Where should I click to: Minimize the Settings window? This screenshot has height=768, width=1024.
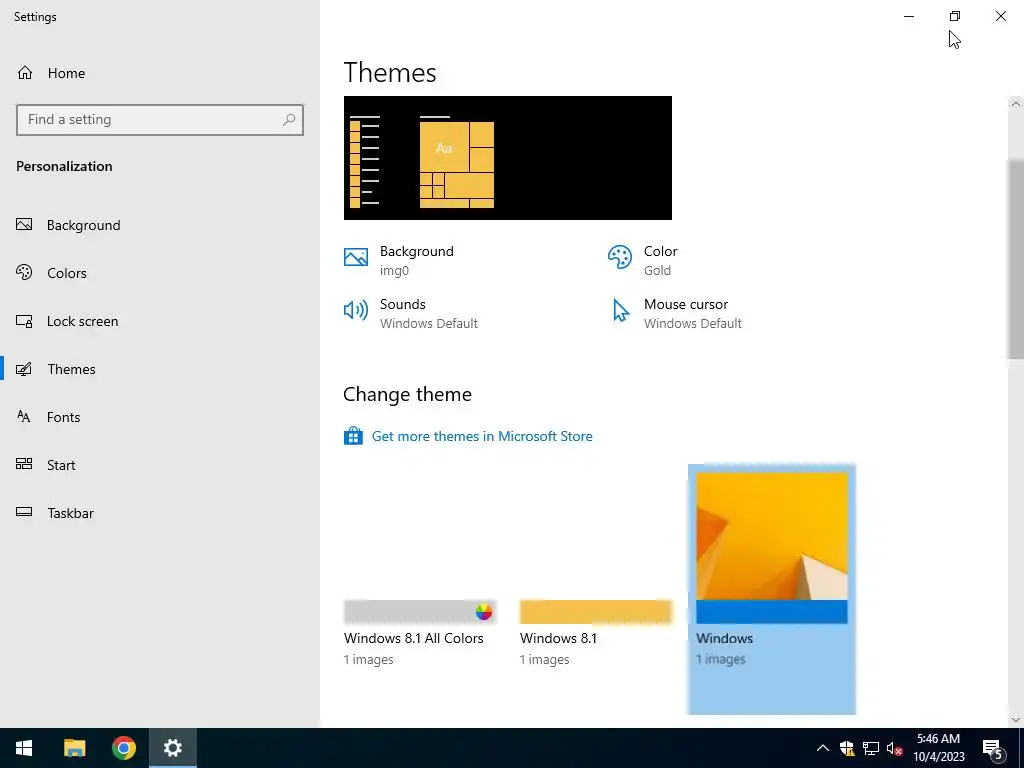[x=909, y=16]
